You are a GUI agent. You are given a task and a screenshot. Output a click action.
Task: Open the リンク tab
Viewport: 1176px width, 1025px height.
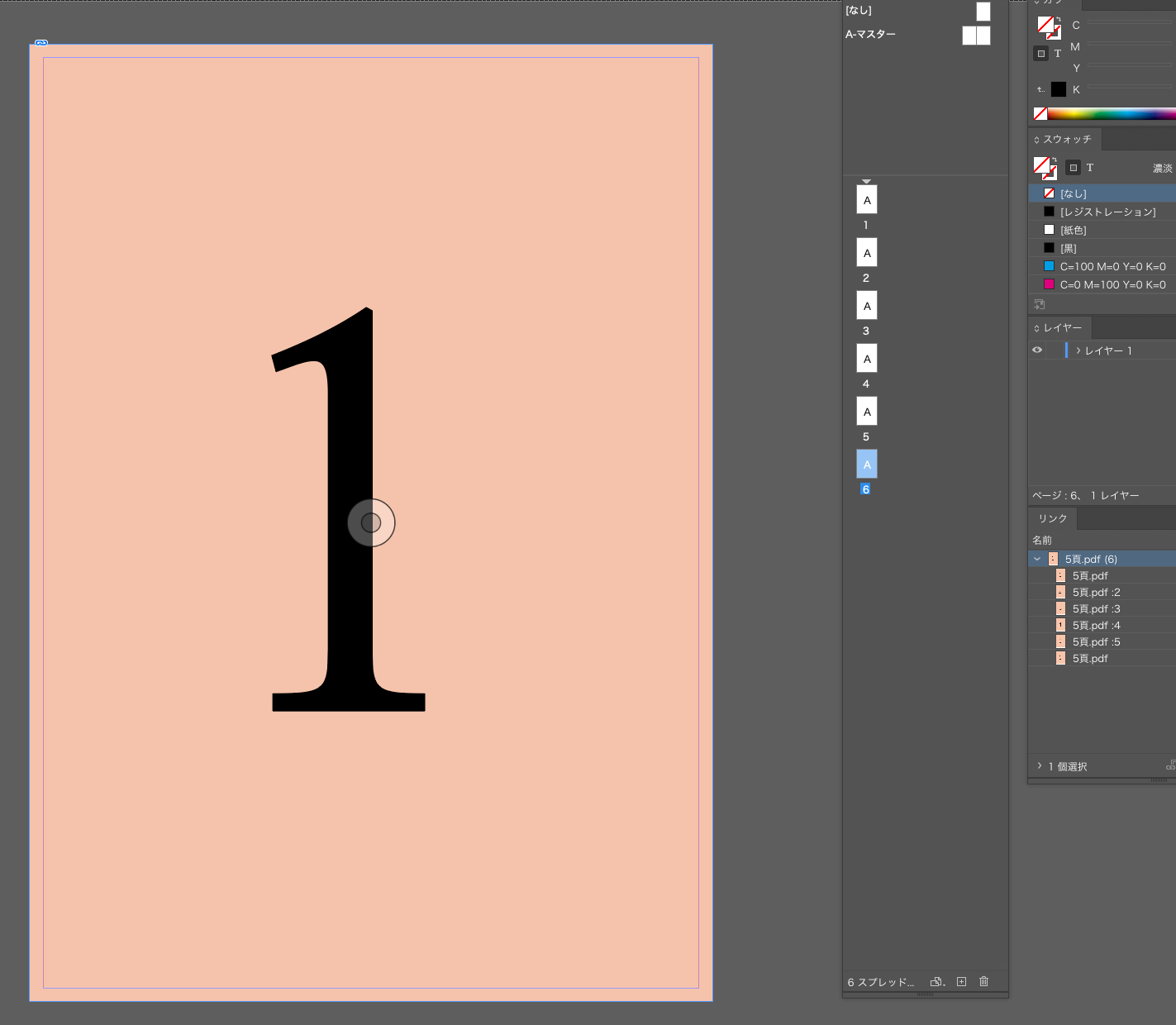click(1053, 518)
